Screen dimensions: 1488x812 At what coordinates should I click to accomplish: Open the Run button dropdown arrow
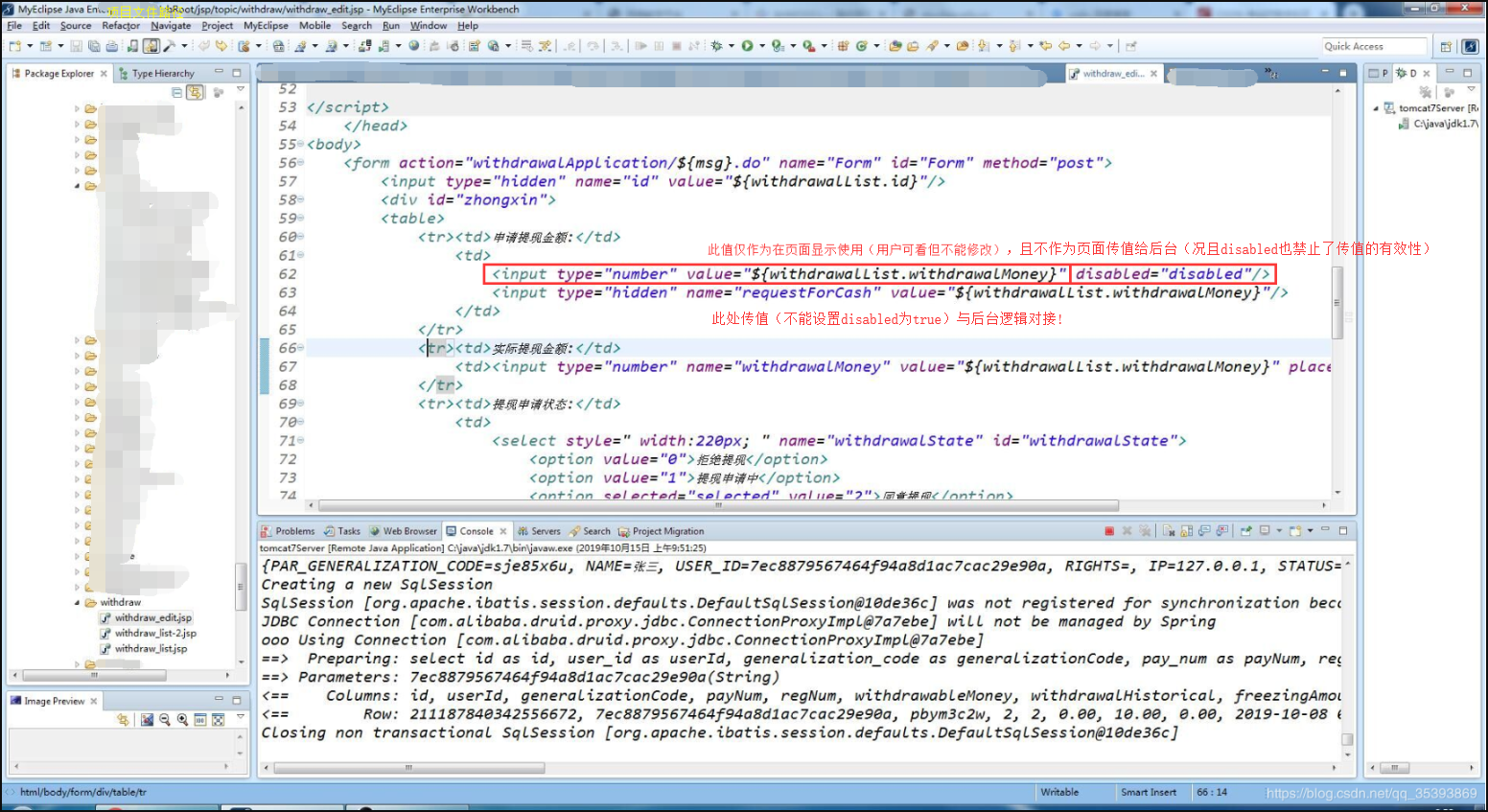762,46
